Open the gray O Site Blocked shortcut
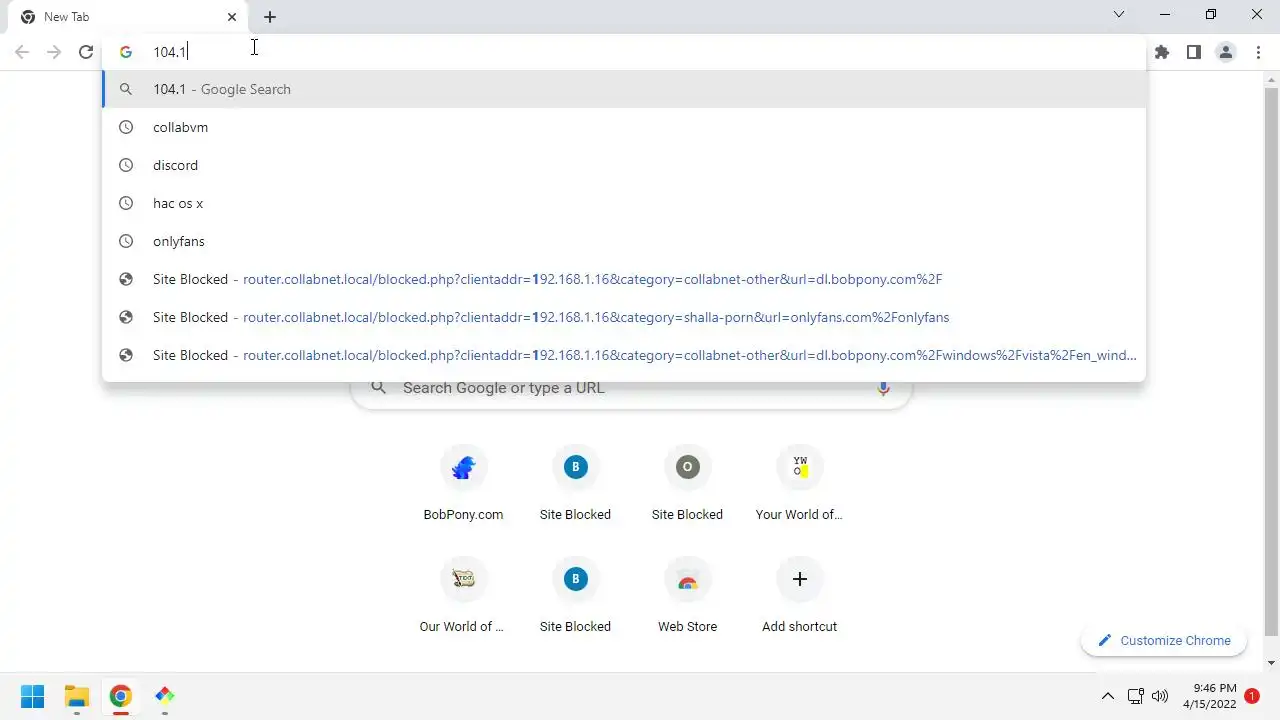The height and width of the screenshot is (720, 1280). [x=687, y=485]
